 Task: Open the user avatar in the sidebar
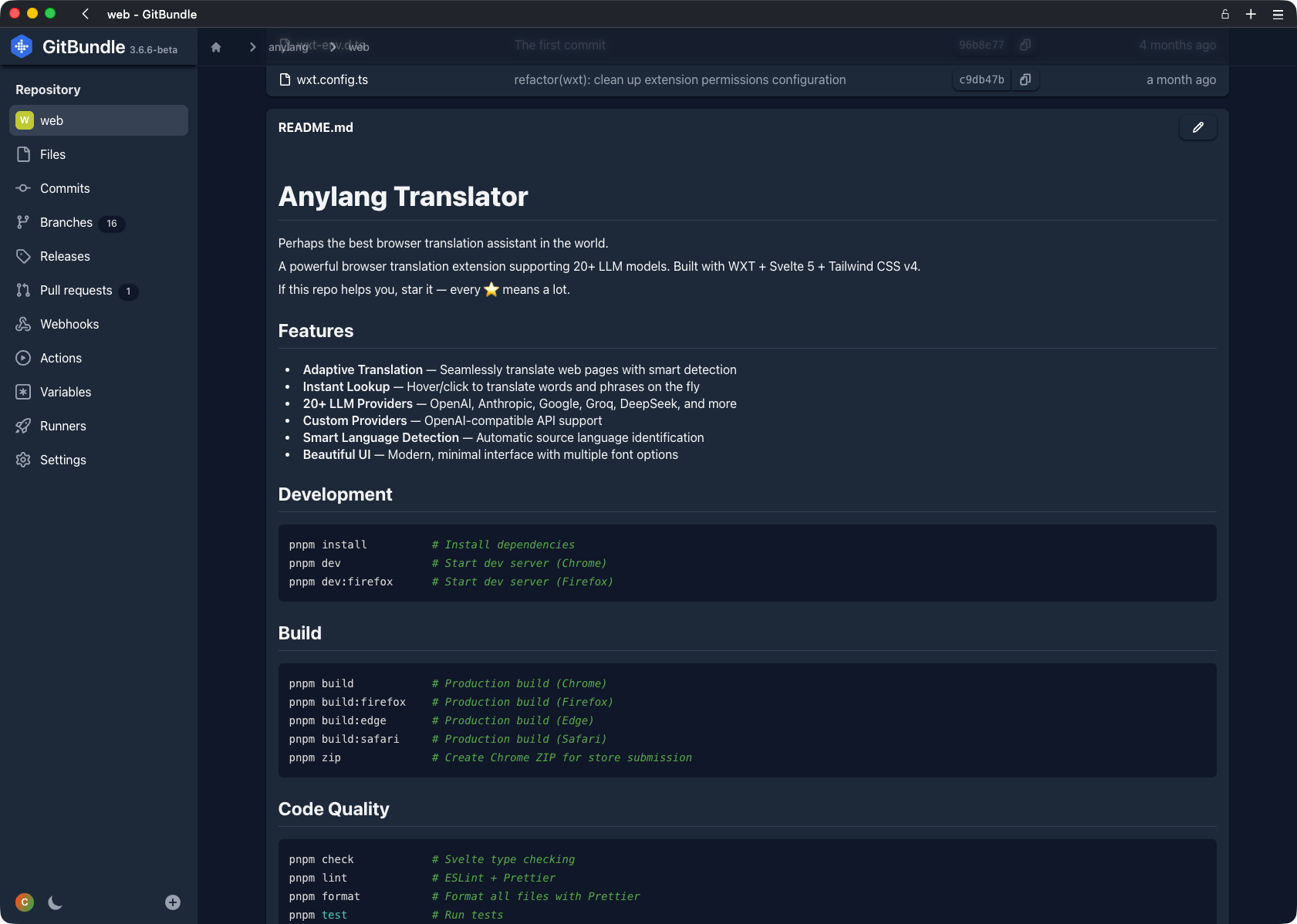coord(25,902)
